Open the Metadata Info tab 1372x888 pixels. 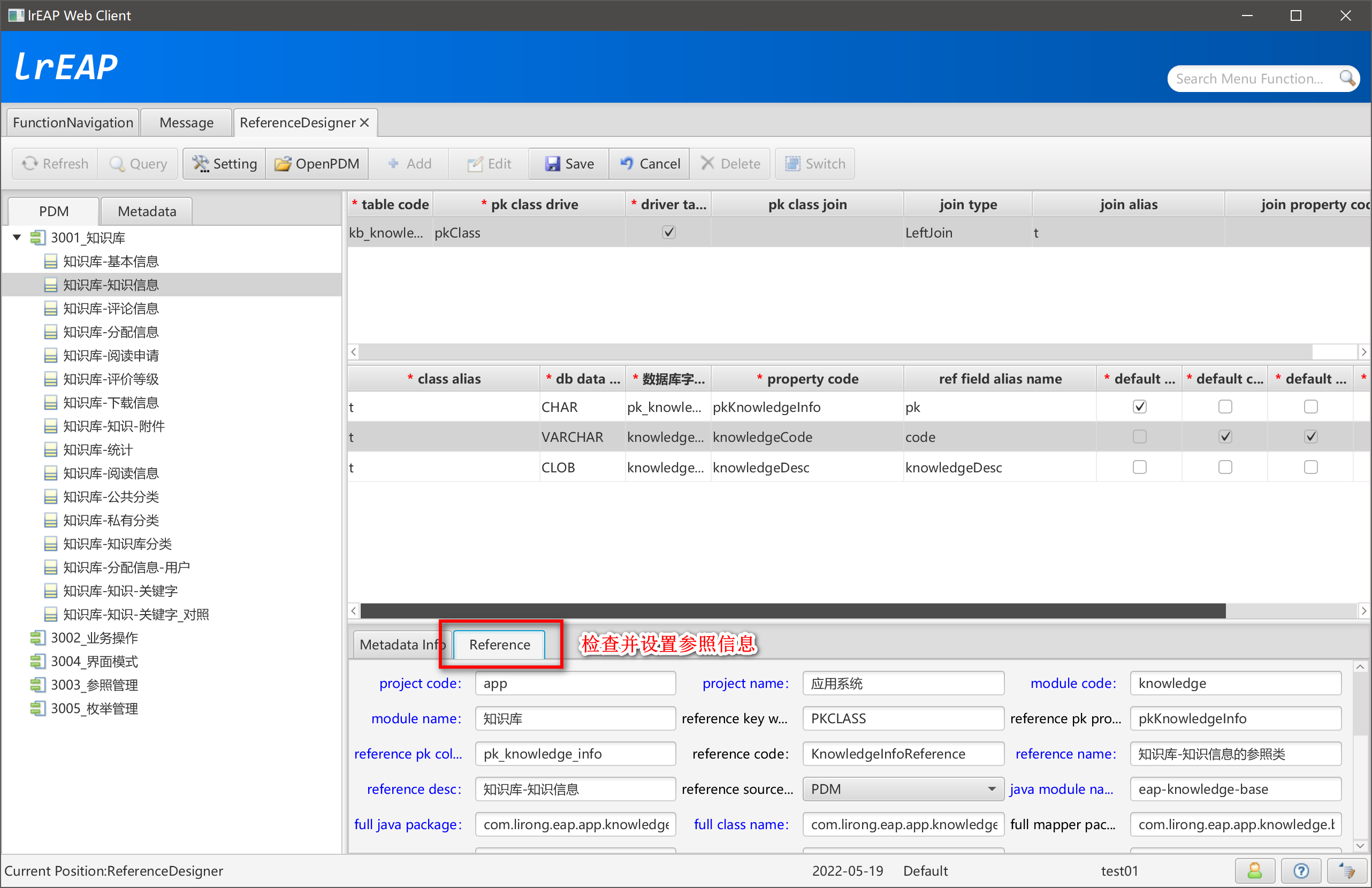pos(402,645)
